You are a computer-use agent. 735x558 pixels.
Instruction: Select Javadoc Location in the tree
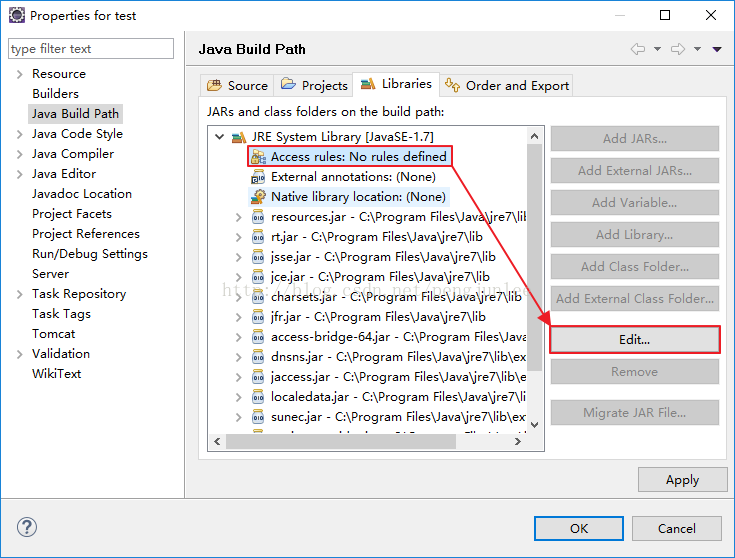82,194
